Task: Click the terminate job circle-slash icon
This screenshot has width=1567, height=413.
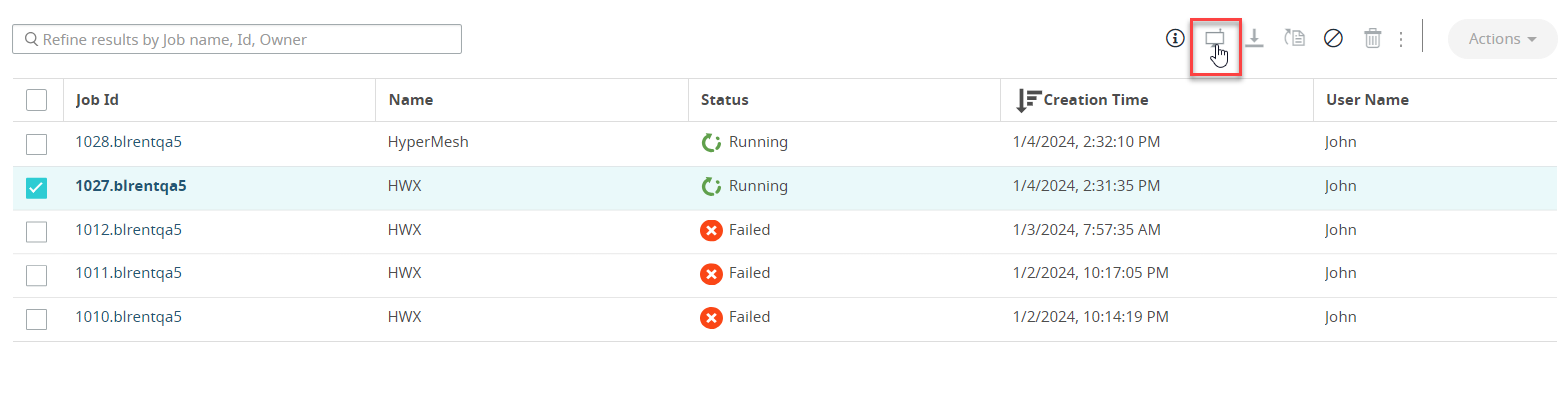Action: point(1333,39)
